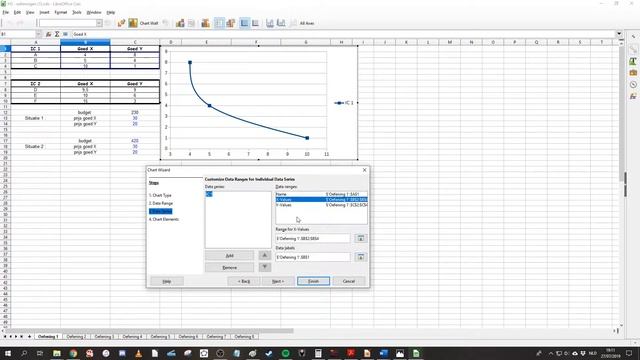Click the Finish button
This screenshot has width=640, height=360.
tap(313, 281)
